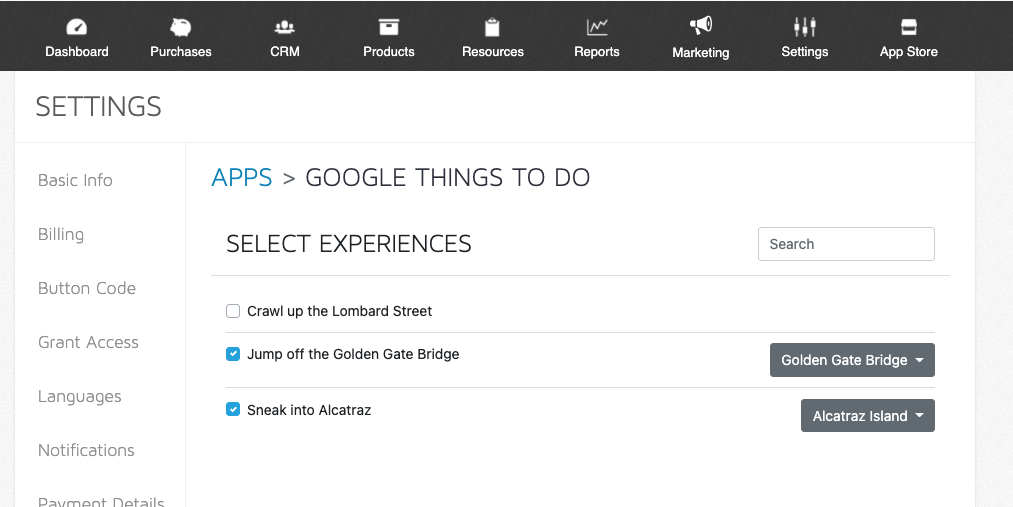Open Notifications settings section
This screenshot has height=507, width=1013.
point(86,450)
